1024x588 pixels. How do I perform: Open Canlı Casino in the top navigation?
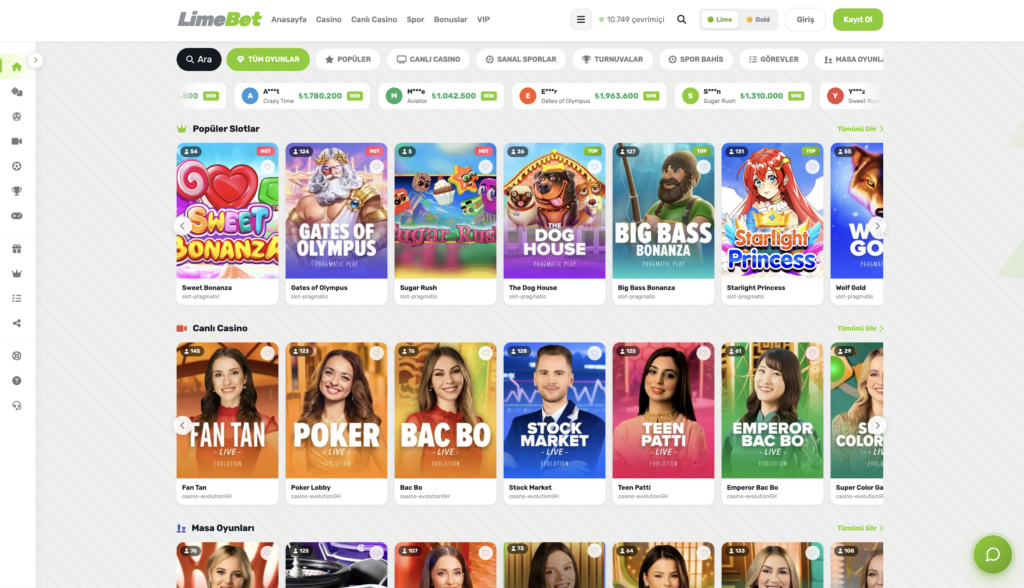point(374,20)
